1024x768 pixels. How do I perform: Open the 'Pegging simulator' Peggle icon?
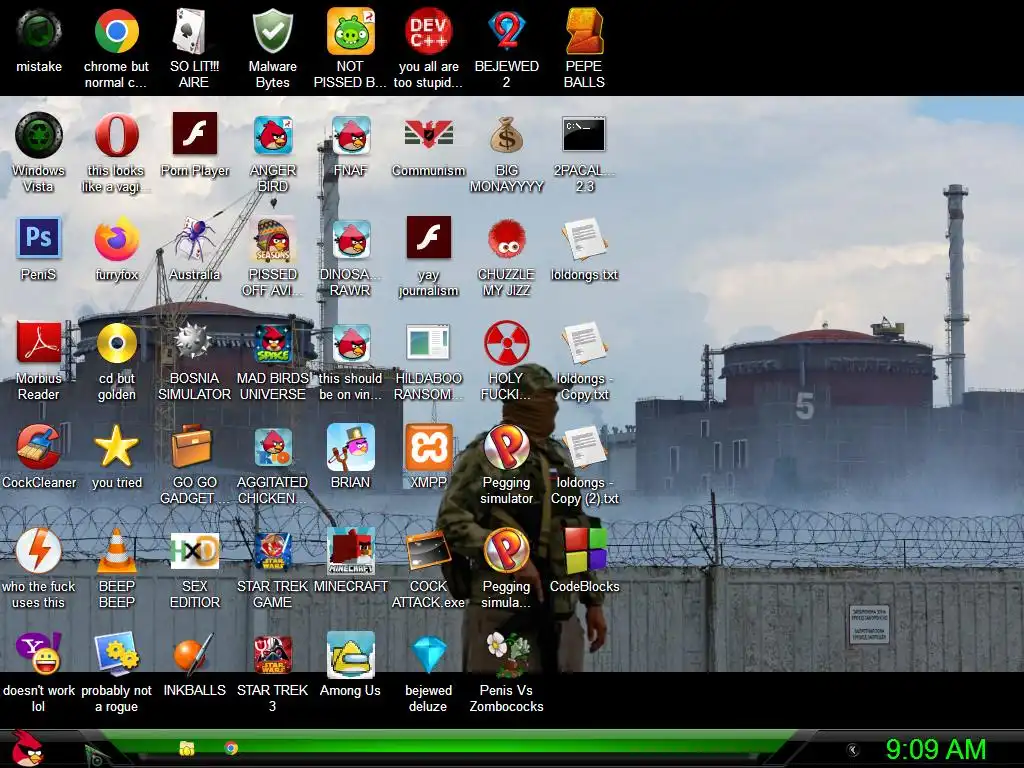506,447
